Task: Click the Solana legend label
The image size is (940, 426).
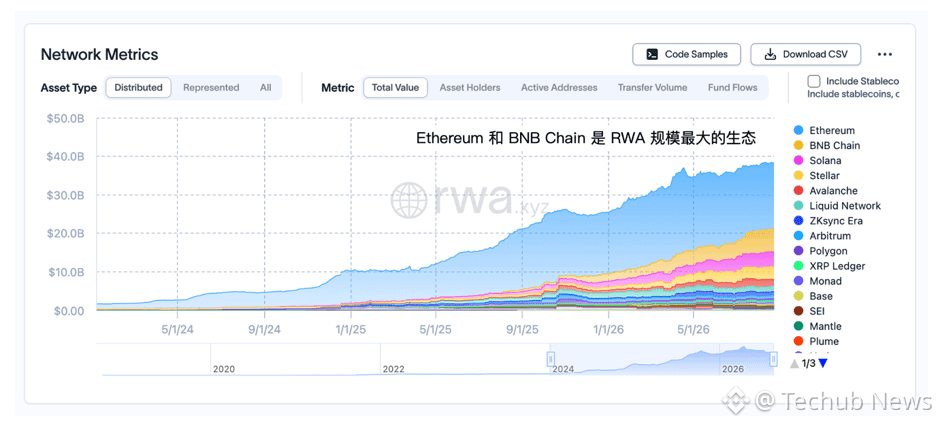Action: pos(825,161)
